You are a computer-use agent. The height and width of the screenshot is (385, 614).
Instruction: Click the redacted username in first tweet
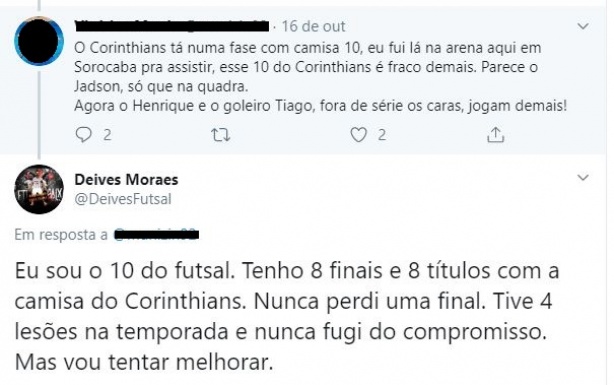tap(172, 26)
